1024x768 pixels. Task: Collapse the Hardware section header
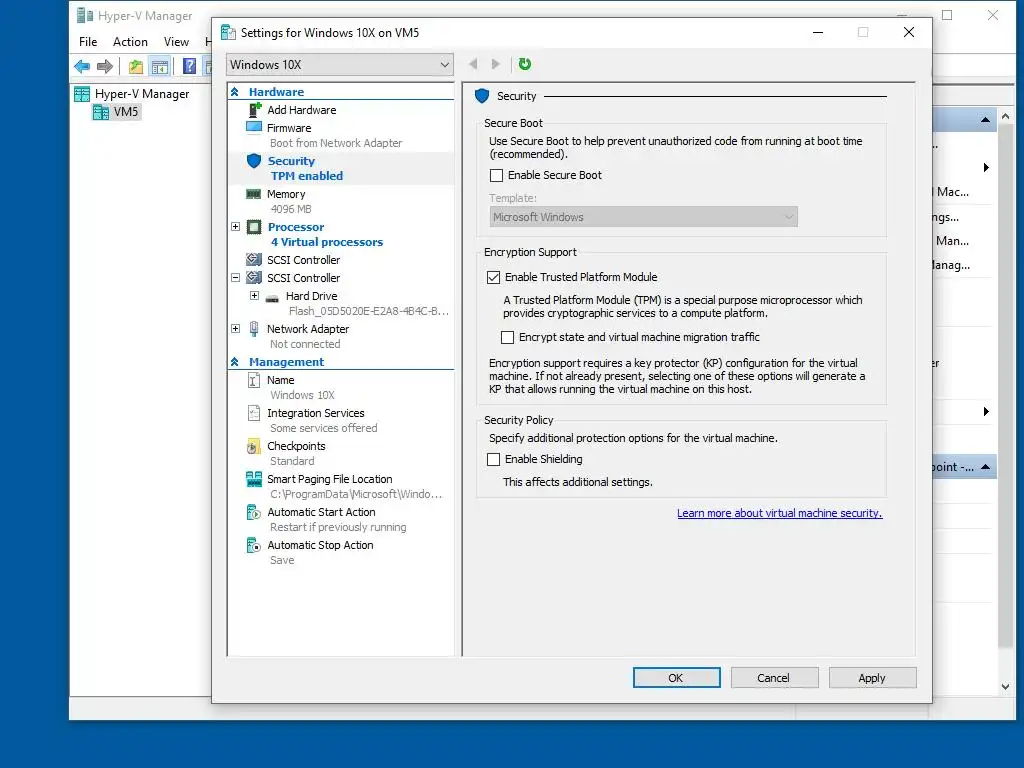[x=235, y=92]
